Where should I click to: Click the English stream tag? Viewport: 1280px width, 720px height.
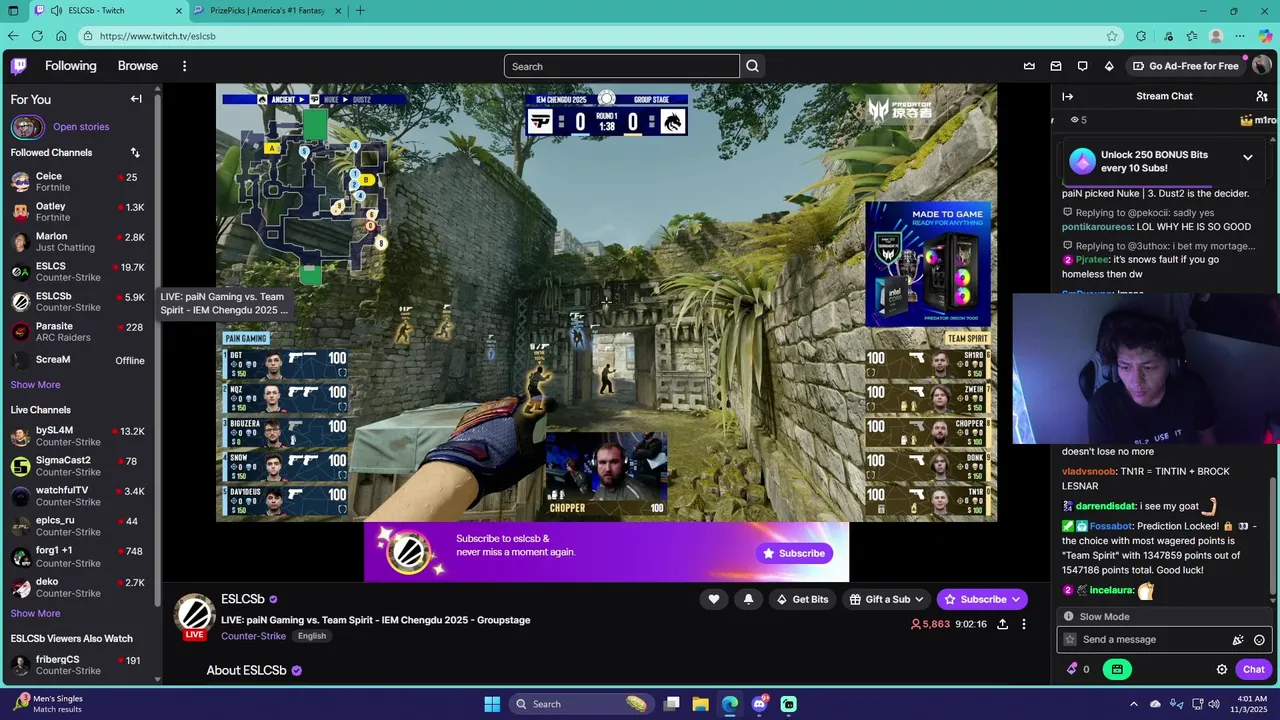pyautogui.click(x=312, y=636)
